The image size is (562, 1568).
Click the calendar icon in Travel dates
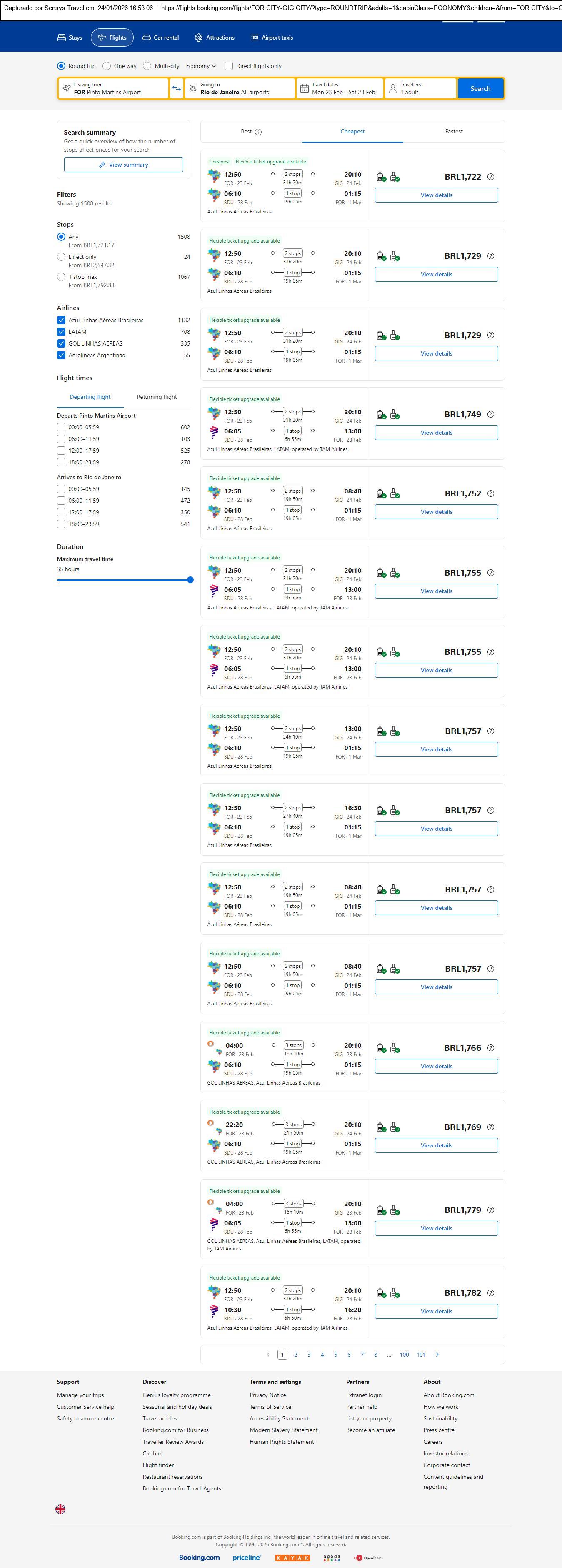(x=304, y=88)
